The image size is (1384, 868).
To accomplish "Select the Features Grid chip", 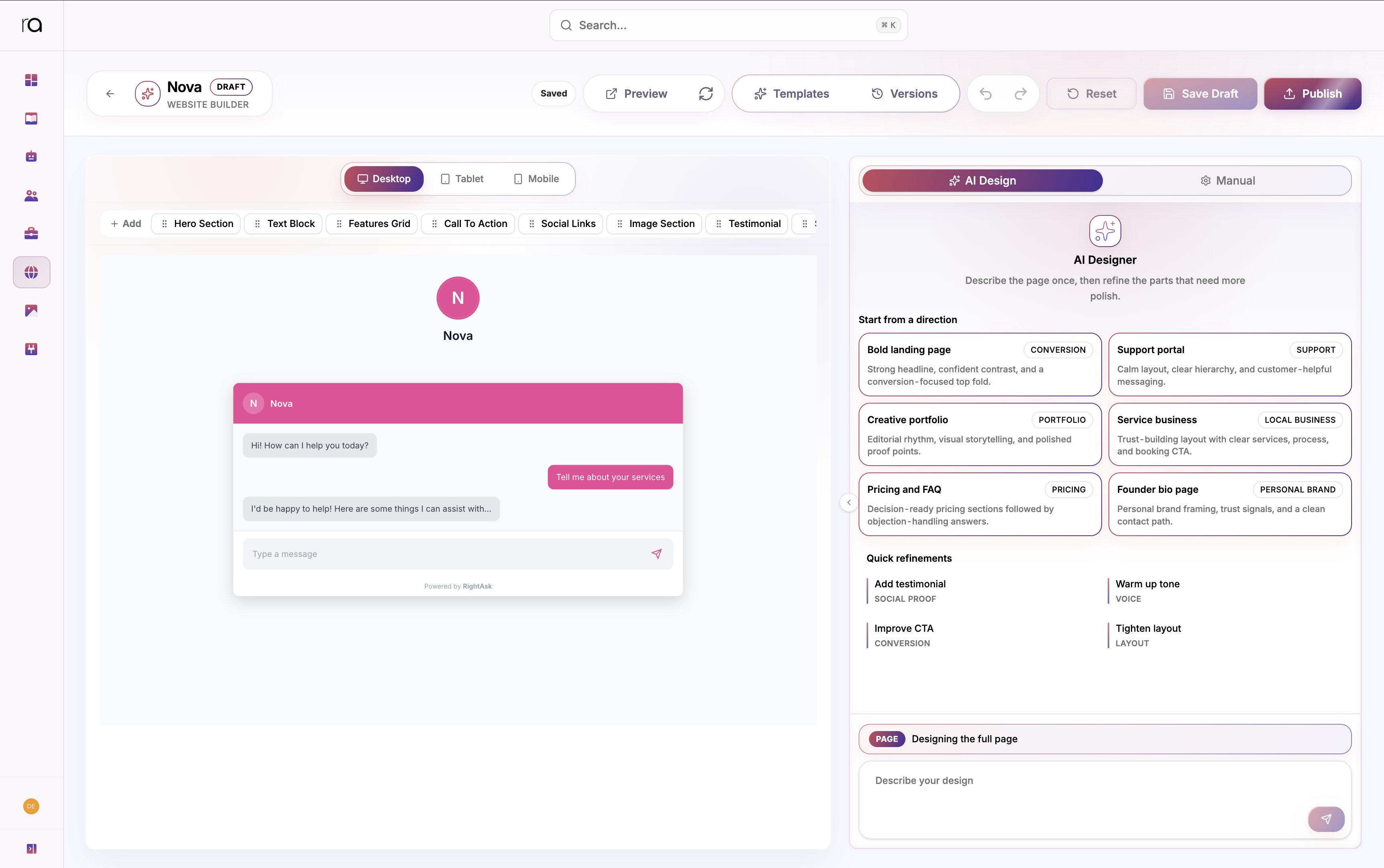I will point(372,224).
